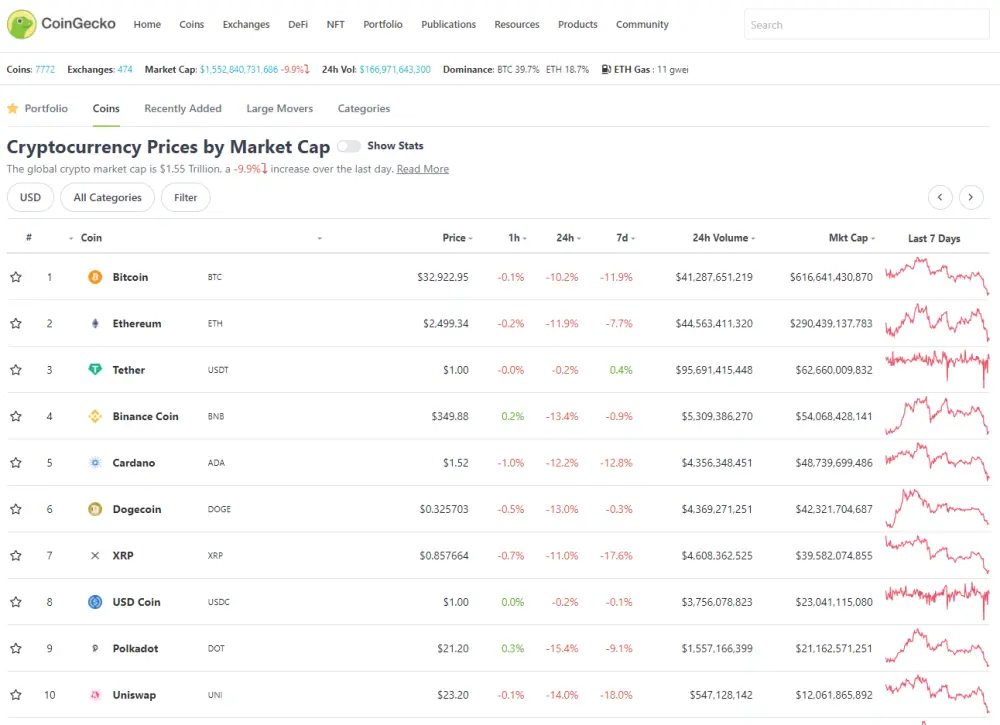1000x725 pixels.
Task: Click the Ethereum coin icon
Action: point(95,323)
